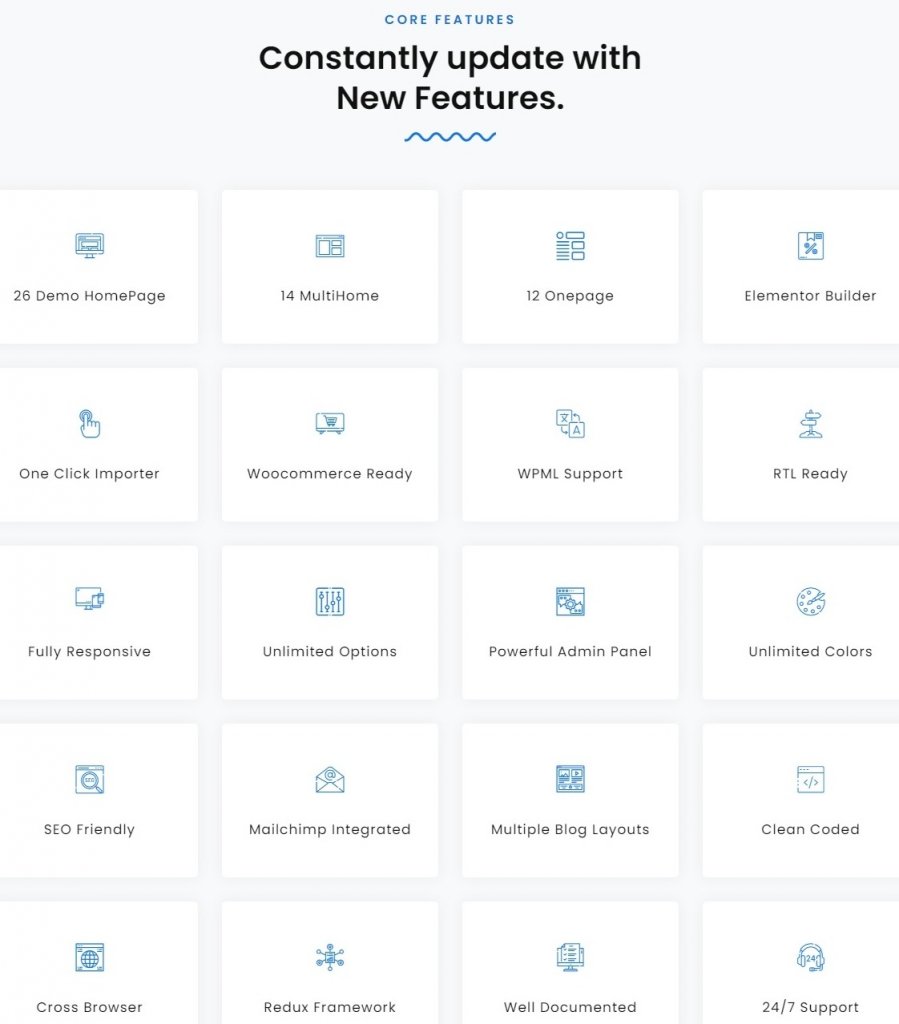The width and height of the screenshot is (899, 1024).
Task: Click the 26 Demo HomePage monitor icon
Action: (89, 246)
